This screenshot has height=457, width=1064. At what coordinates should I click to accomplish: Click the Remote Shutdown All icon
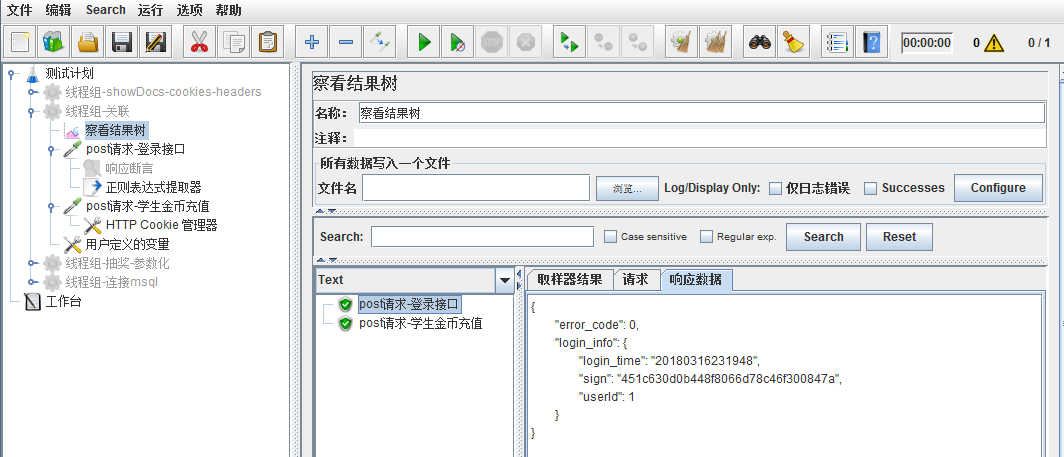(x=637, y=43)
